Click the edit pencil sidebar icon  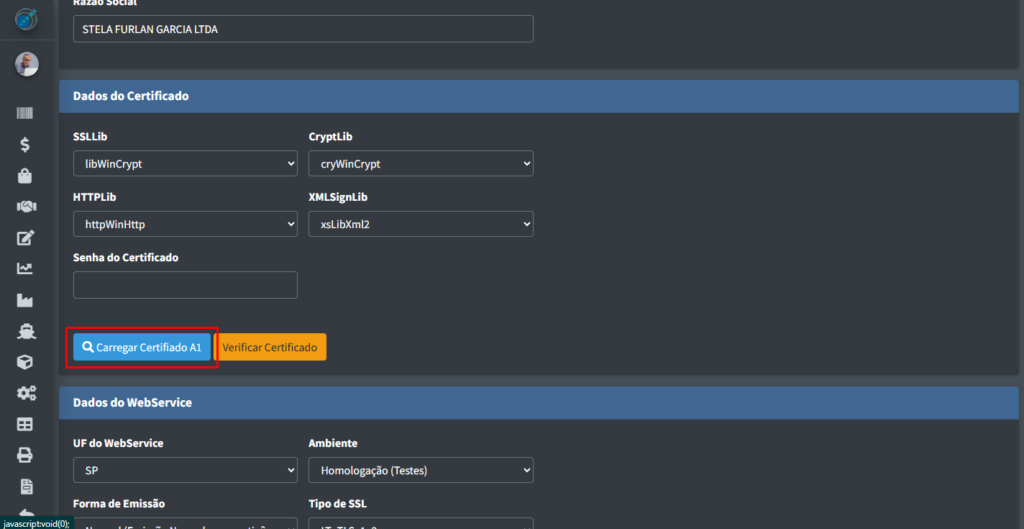click(25, 238)
